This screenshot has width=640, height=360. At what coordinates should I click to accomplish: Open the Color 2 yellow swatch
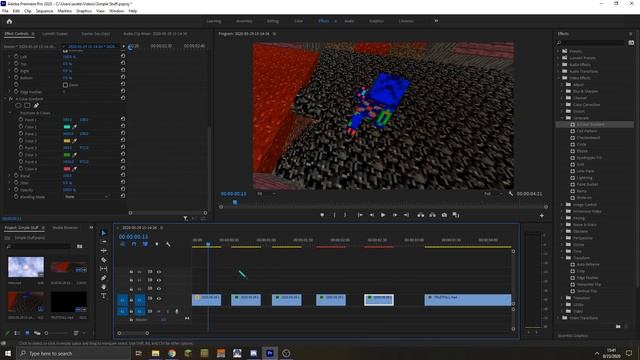[x=67, y=141]
